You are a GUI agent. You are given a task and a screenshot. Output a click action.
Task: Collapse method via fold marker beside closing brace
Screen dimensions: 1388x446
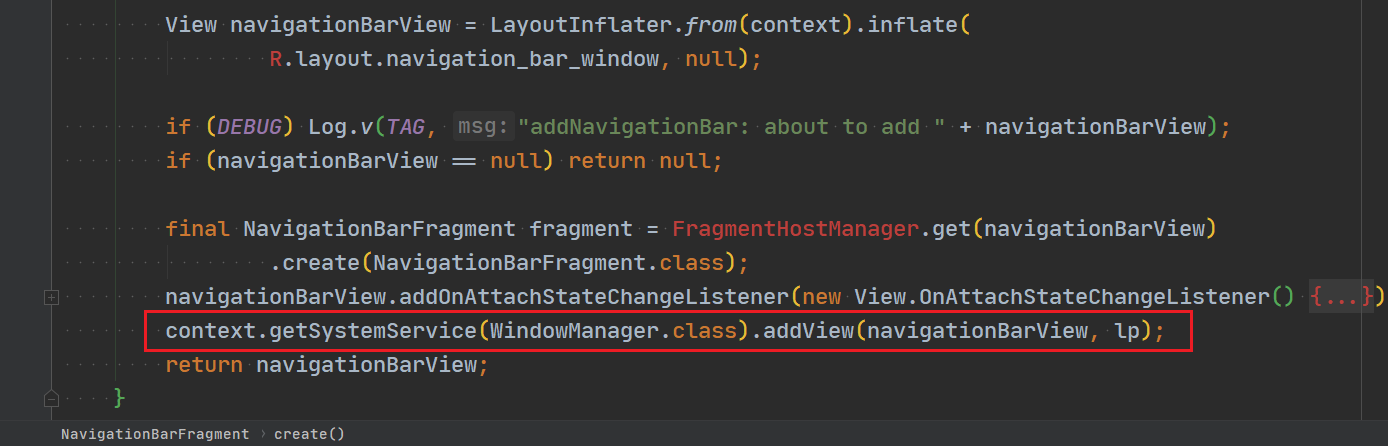52,398
